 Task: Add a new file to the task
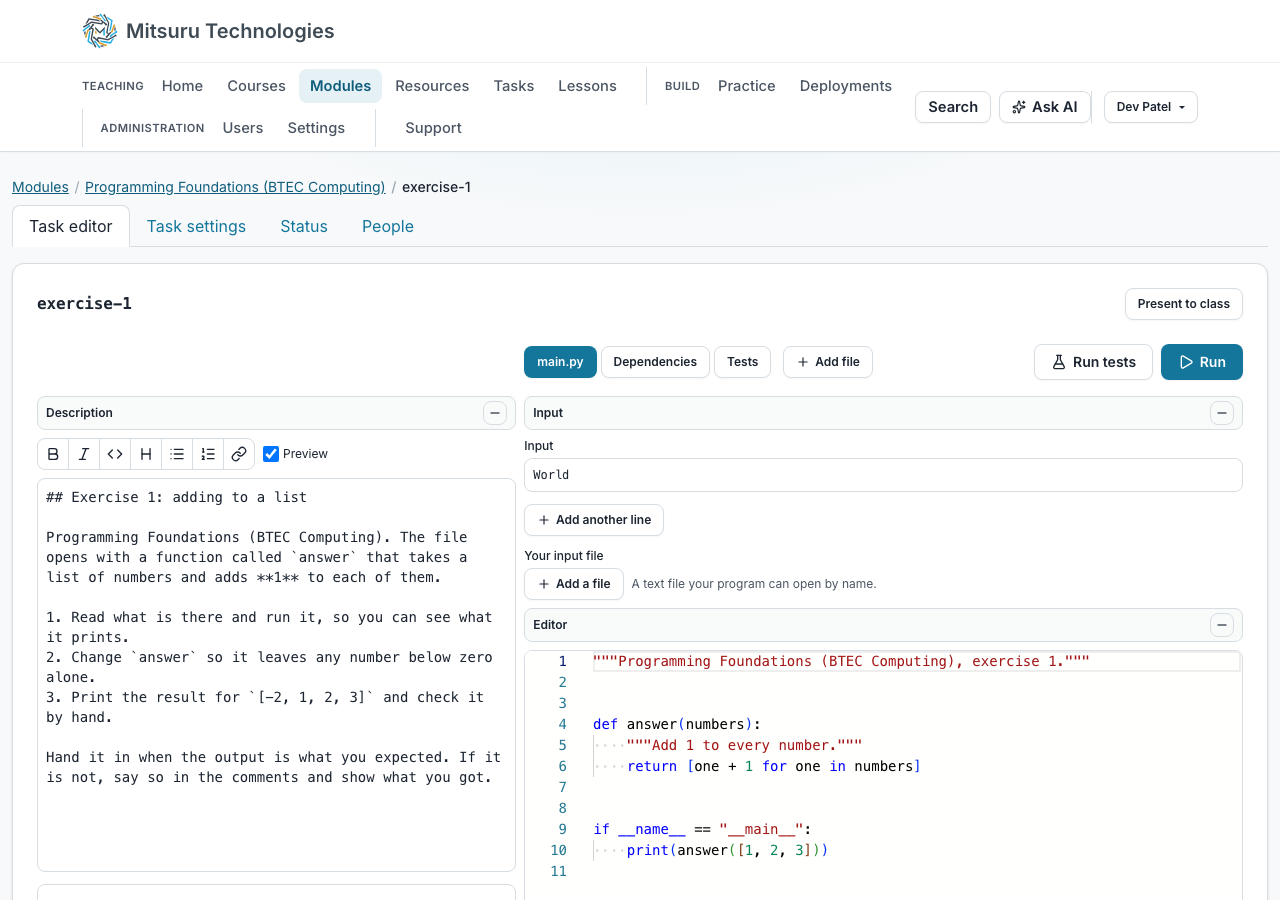click(x=828, y=362)
